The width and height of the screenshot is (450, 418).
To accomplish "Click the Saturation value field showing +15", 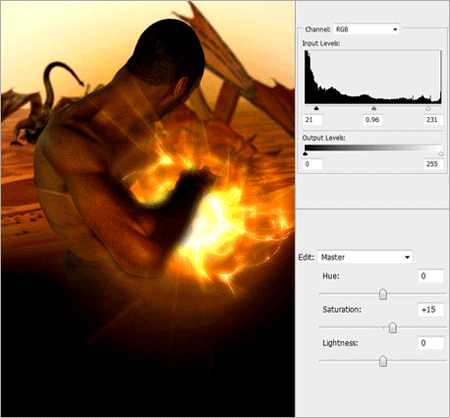I will click(431, 310).
